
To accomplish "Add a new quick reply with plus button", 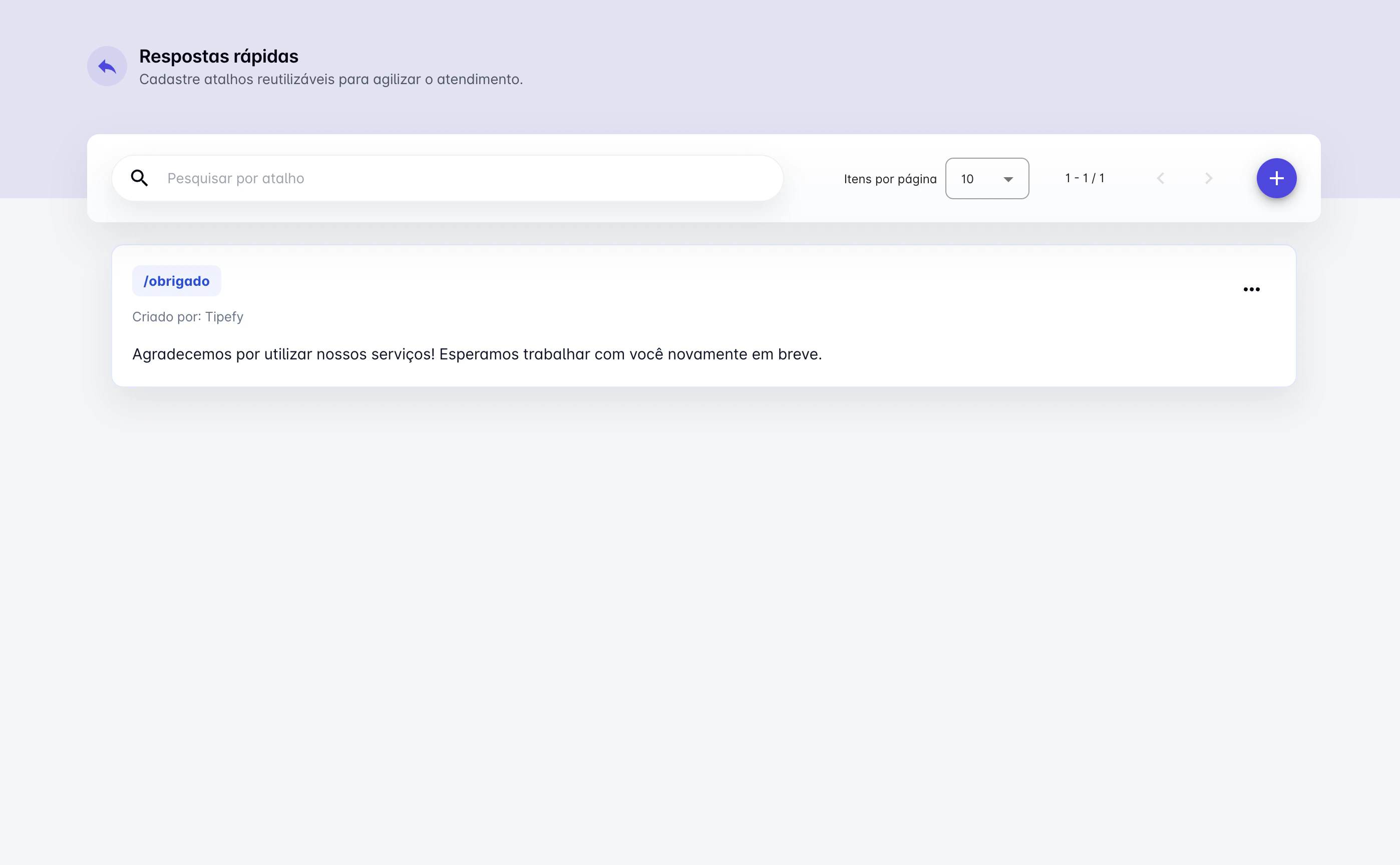I will [x=1276, y=179].
